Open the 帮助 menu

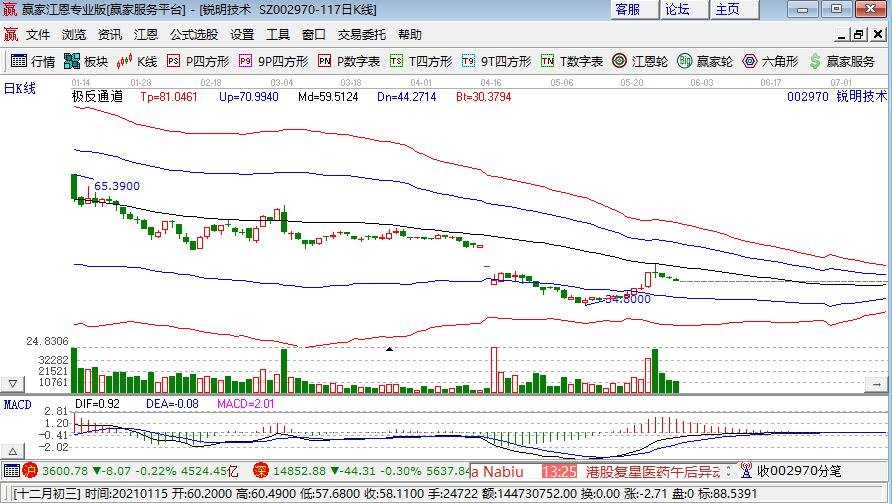(410, 35)
